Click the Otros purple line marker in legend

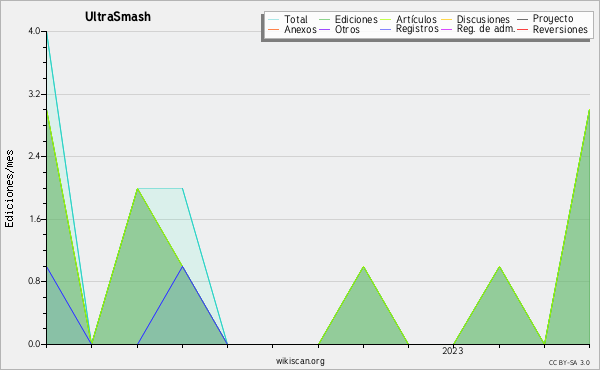[324, 29]
